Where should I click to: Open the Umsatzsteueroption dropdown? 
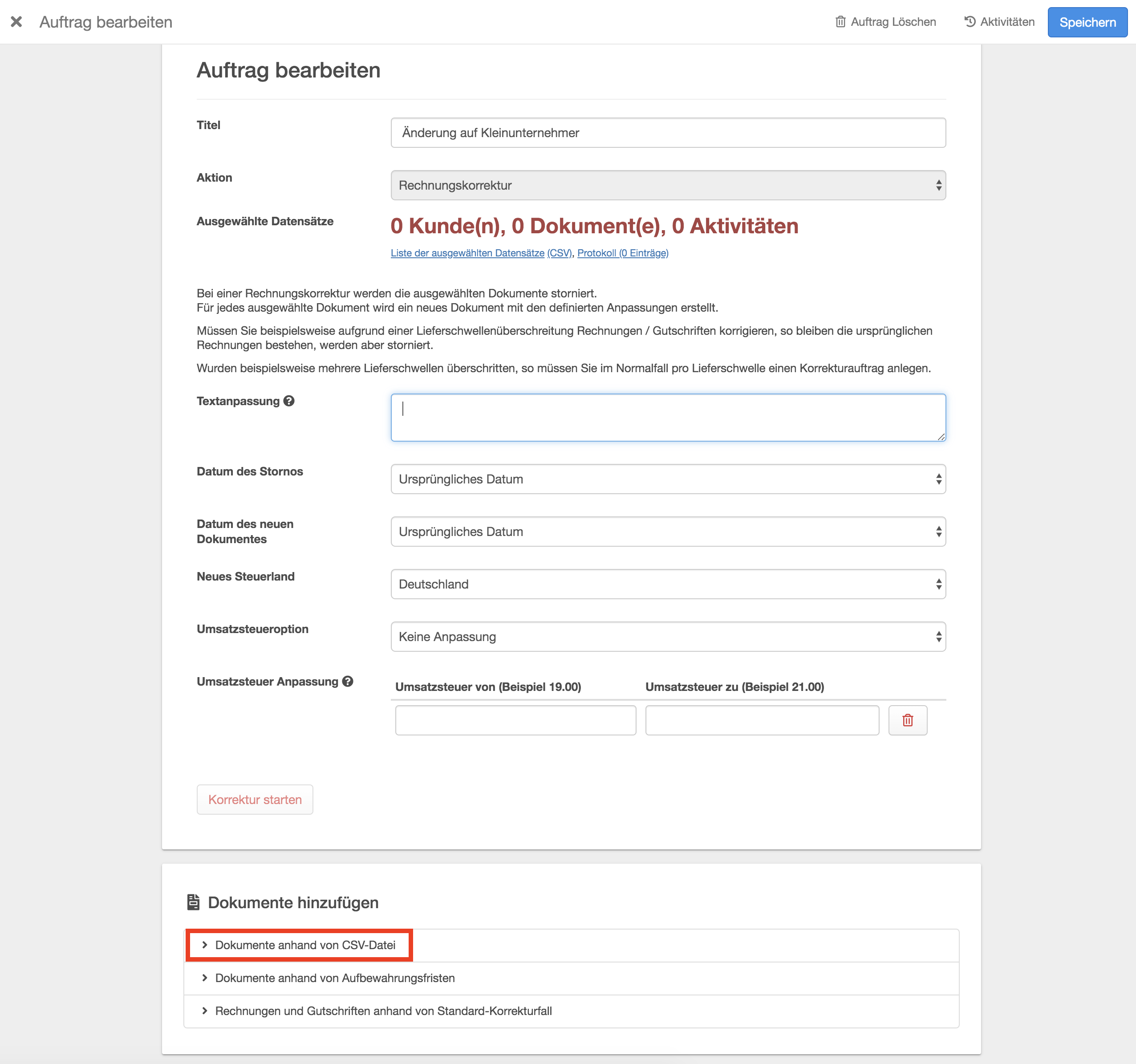[668, 637]
